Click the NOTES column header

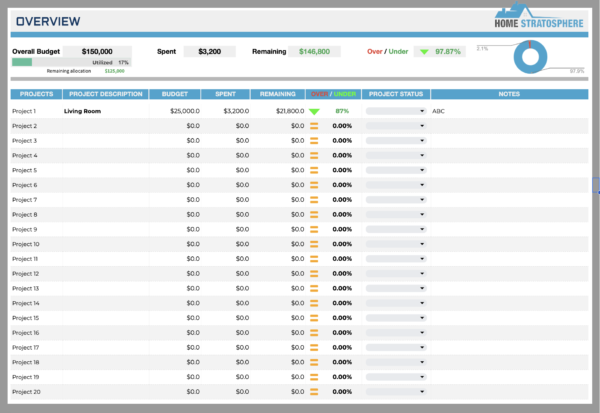[509, 94]
